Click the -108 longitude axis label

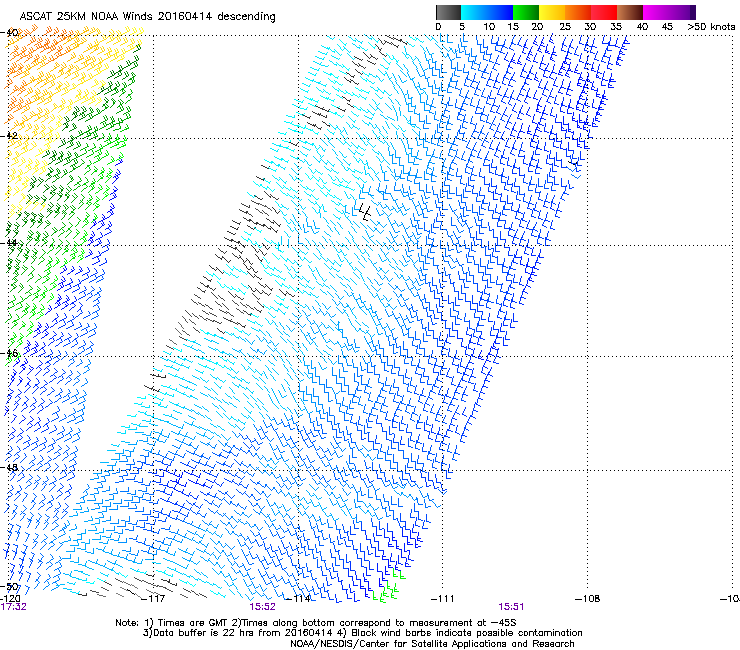click(x=588, y=599)
